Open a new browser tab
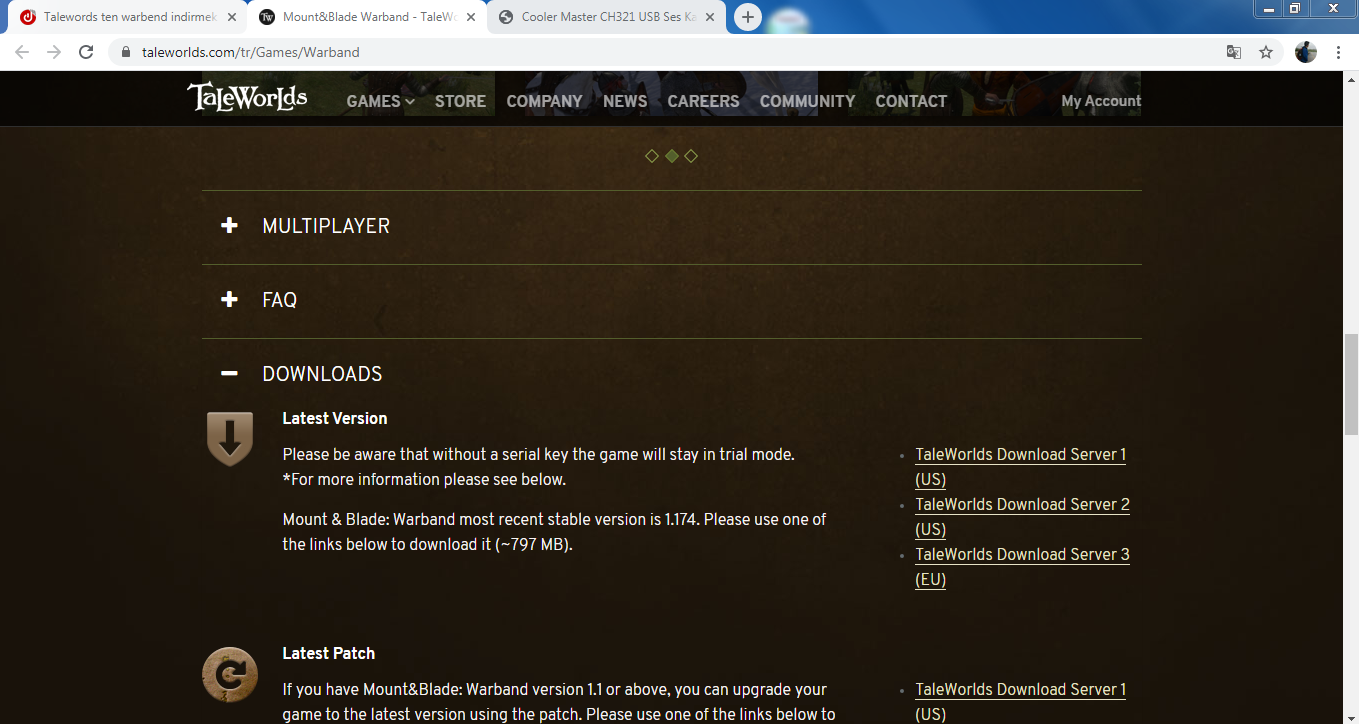This screenshot has height=724, width=1359. pos(747,17)
